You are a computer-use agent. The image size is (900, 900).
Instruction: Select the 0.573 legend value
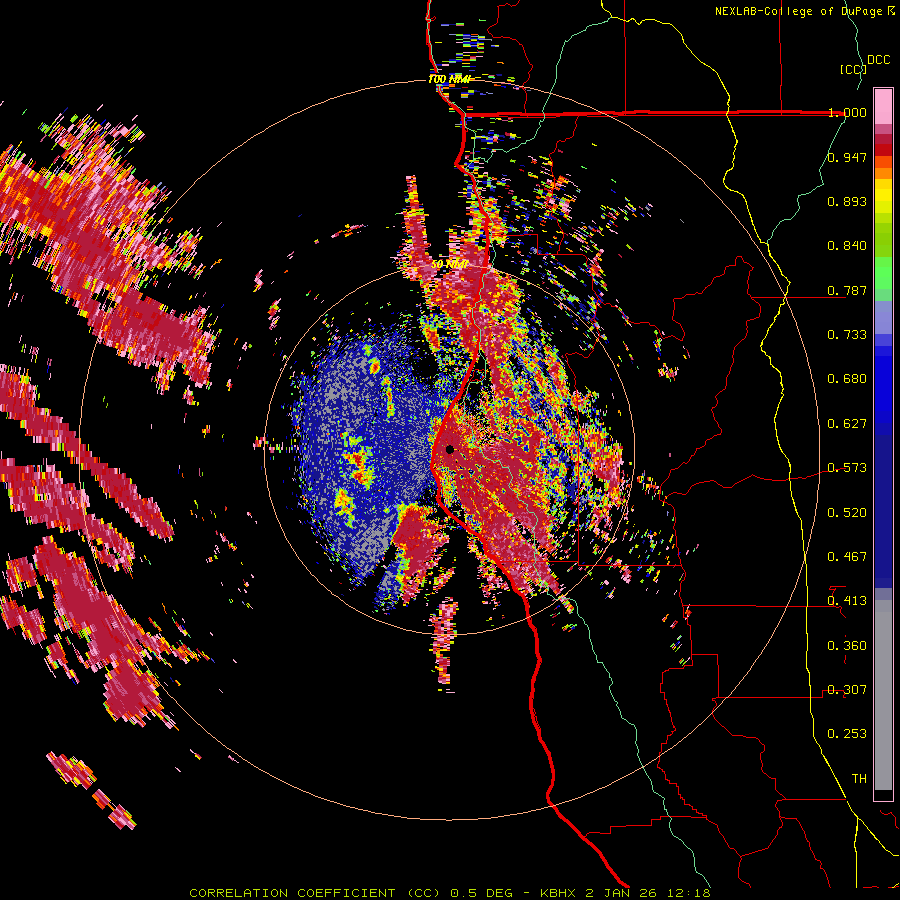[x=847, y=468]
